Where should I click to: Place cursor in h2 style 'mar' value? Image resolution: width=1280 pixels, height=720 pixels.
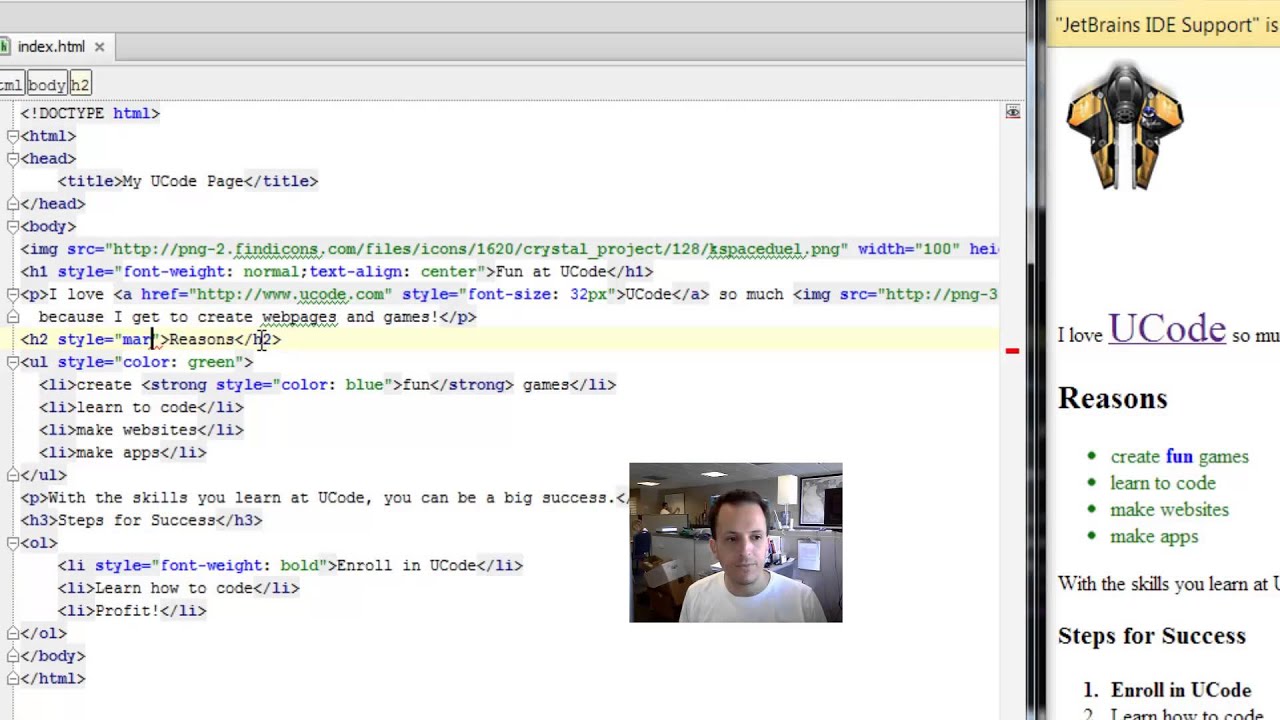pyautogui.click(x=137, y=340)
